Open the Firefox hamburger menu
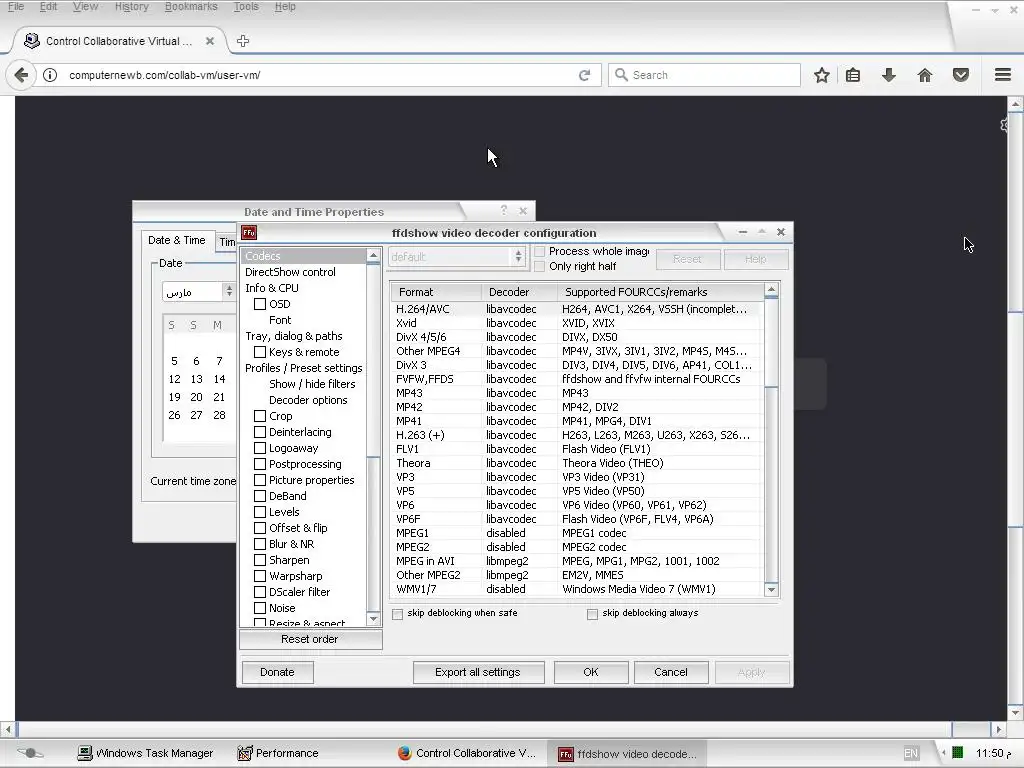Image resolution: width=1024 pixels, height=768 pixels. (1003, 75)
